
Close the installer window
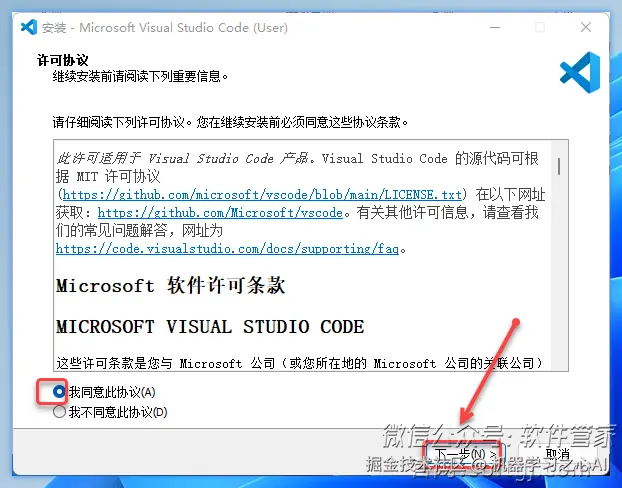586,27
